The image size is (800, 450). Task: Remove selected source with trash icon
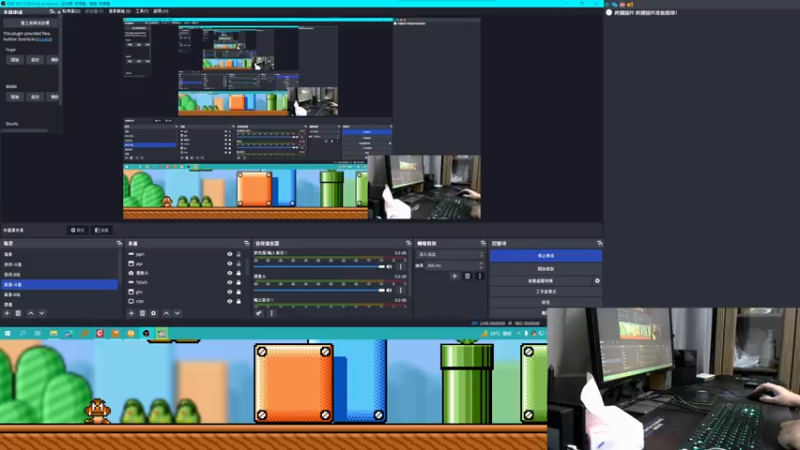pos(142,313)
